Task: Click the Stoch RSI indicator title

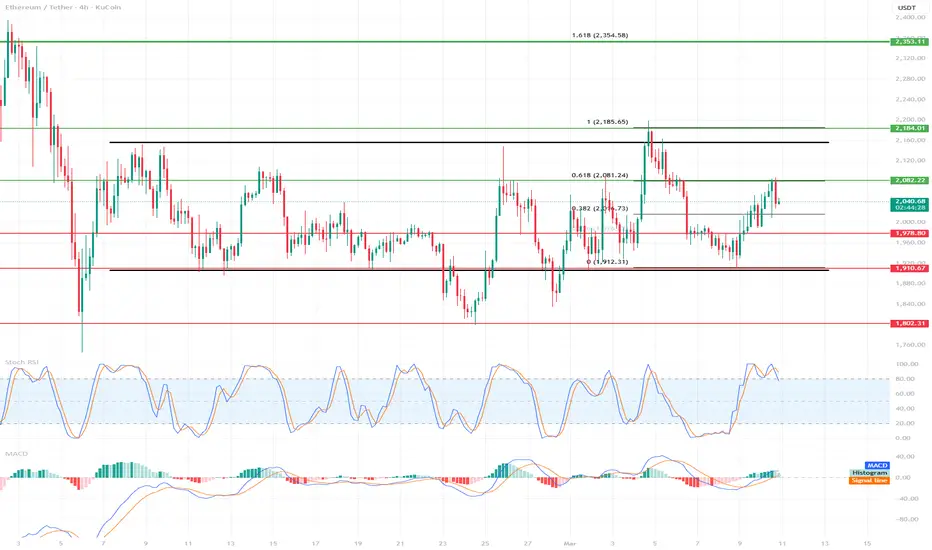Action: [23, 362]
